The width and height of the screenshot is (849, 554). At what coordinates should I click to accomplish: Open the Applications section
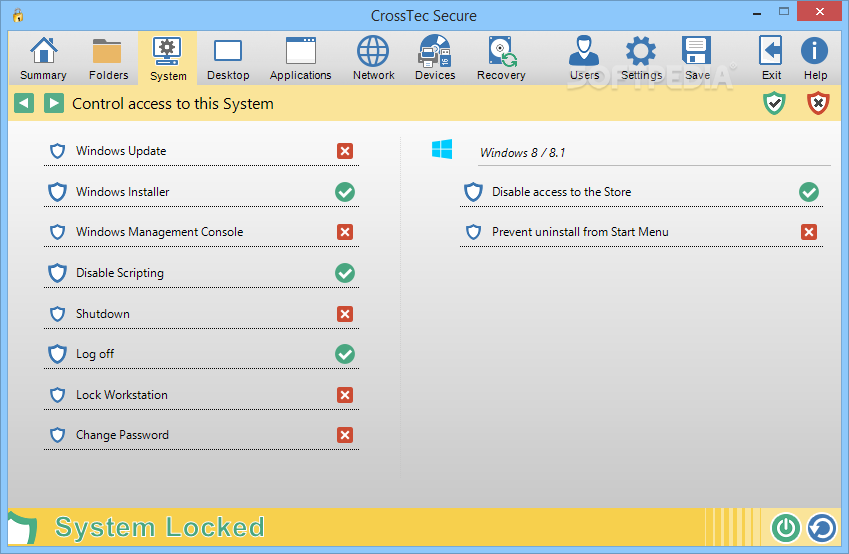click(x=301, y=58)
